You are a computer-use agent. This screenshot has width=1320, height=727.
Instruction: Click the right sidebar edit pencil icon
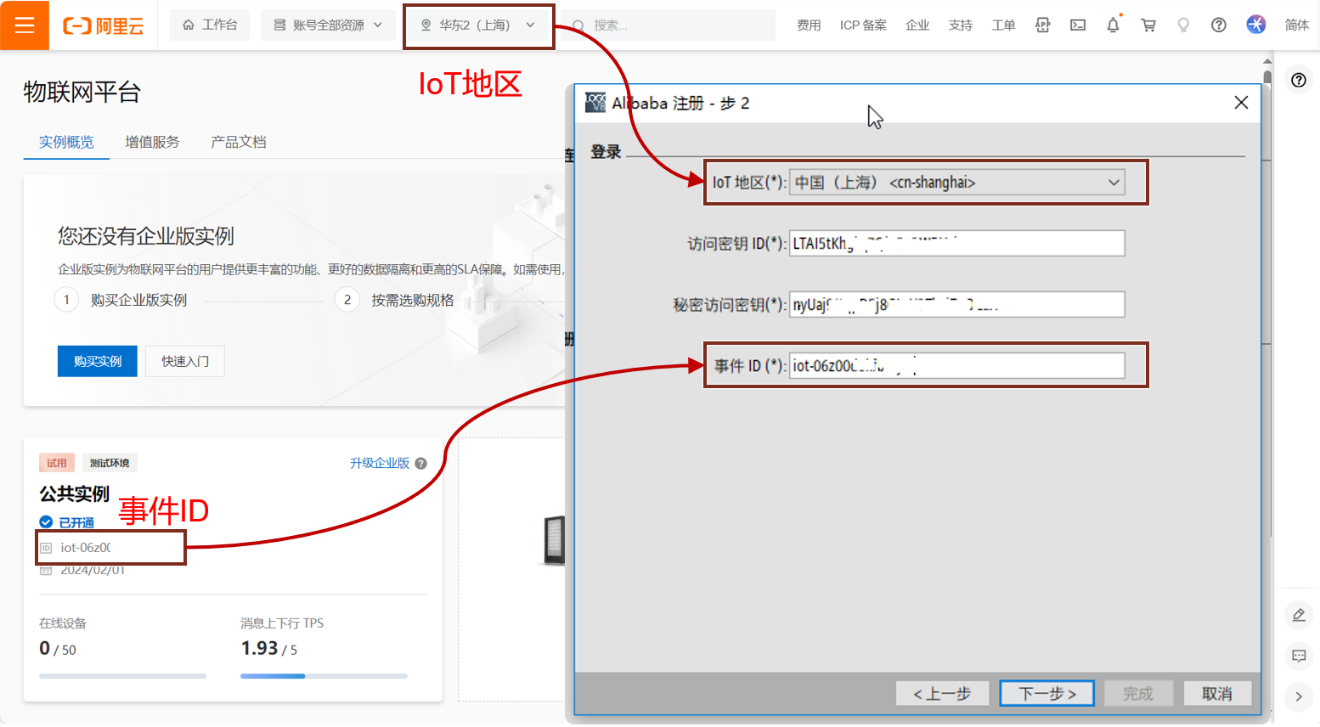point(1299,615)
